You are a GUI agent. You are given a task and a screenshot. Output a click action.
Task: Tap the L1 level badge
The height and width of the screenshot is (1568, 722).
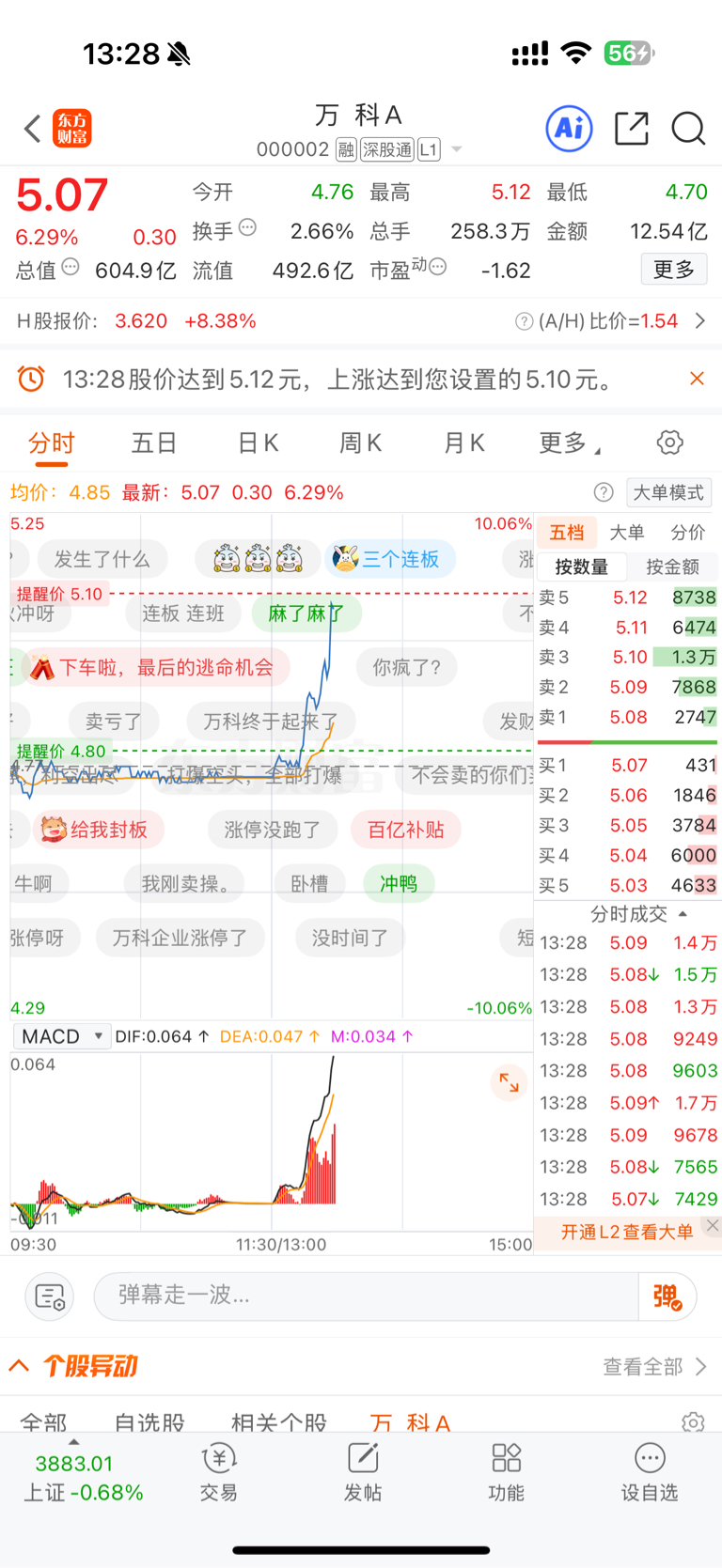429,150
